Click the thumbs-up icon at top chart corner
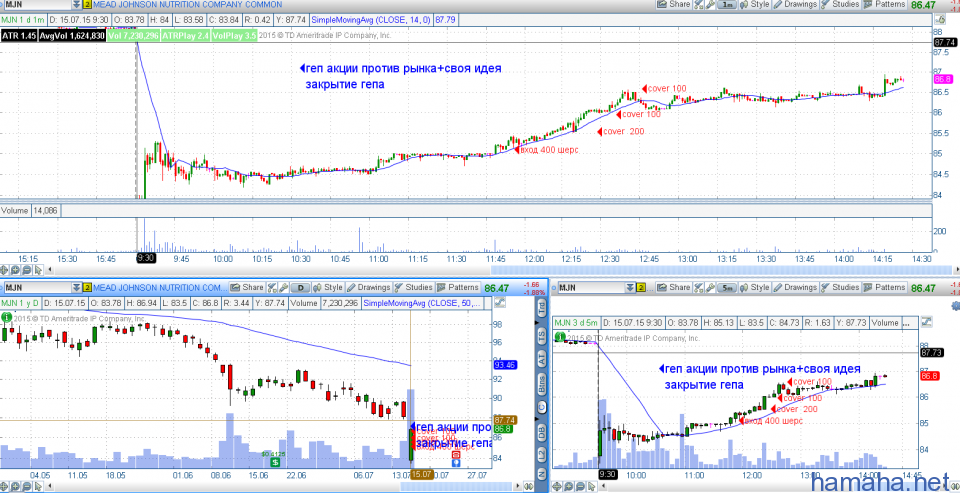 coord(941,20)
